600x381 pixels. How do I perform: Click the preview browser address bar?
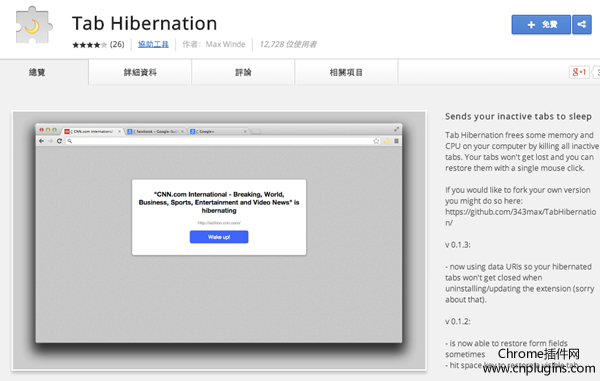coord(223,141)
